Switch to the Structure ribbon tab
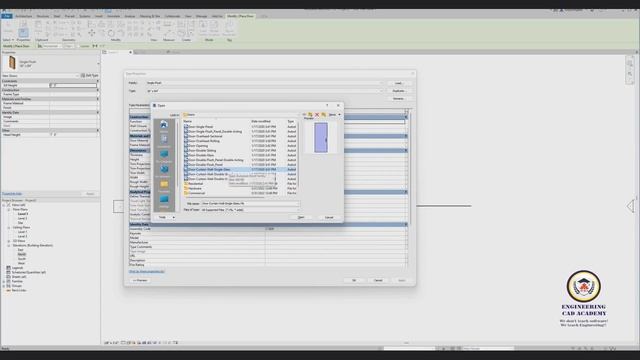 [x=43, y=16]
